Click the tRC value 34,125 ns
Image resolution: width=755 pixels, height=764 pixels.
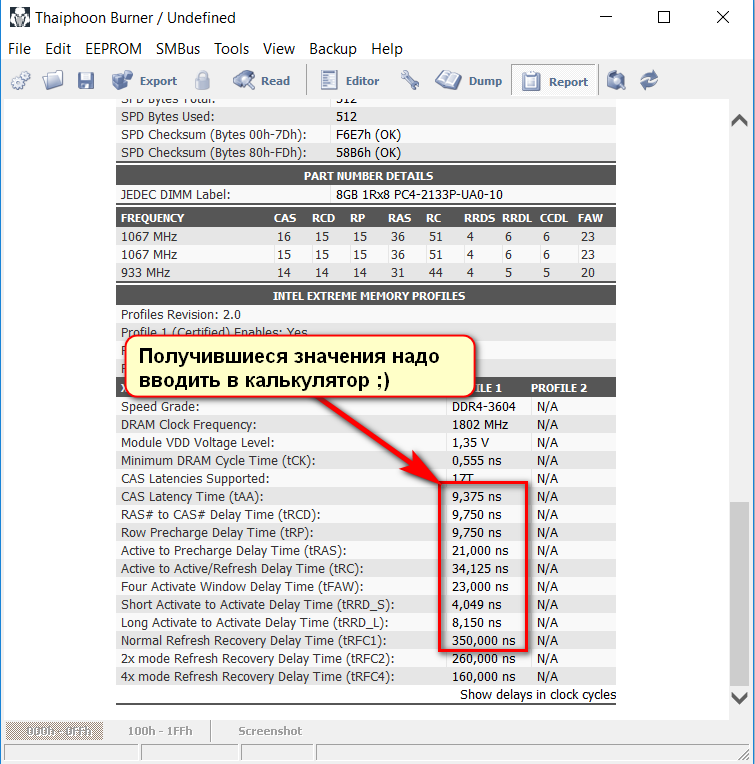click(480, 569)
